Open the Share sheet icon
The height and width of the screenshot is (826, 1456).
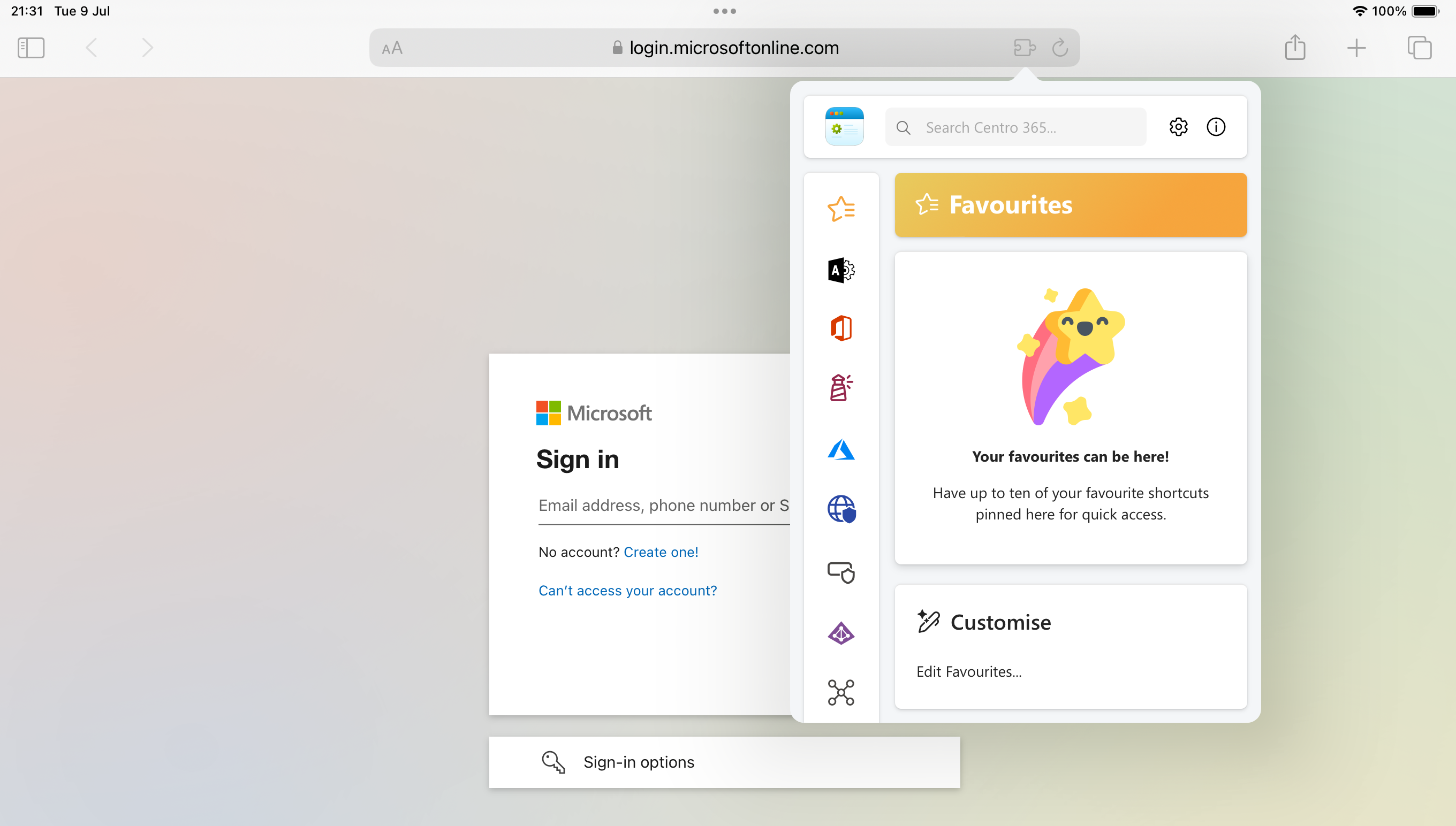tap(1295, 48)
